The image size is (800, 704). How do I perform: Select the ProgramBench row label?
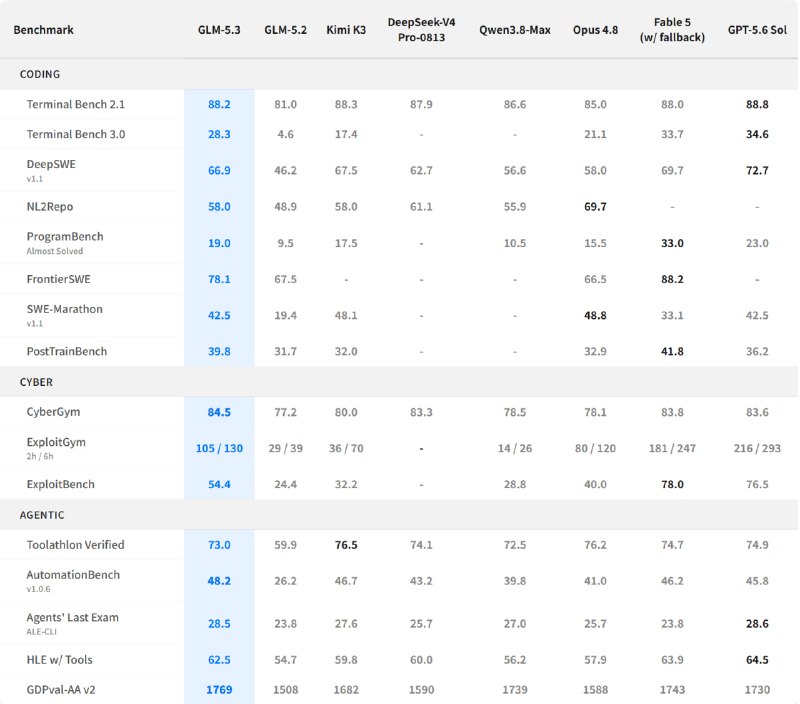coord(65,237)
